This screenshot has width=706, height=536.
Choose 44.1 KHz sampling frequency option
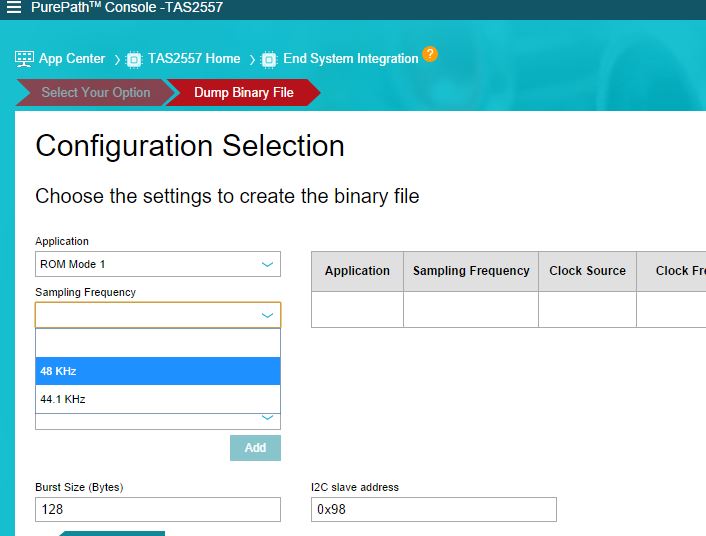click(x=158, y=399)
